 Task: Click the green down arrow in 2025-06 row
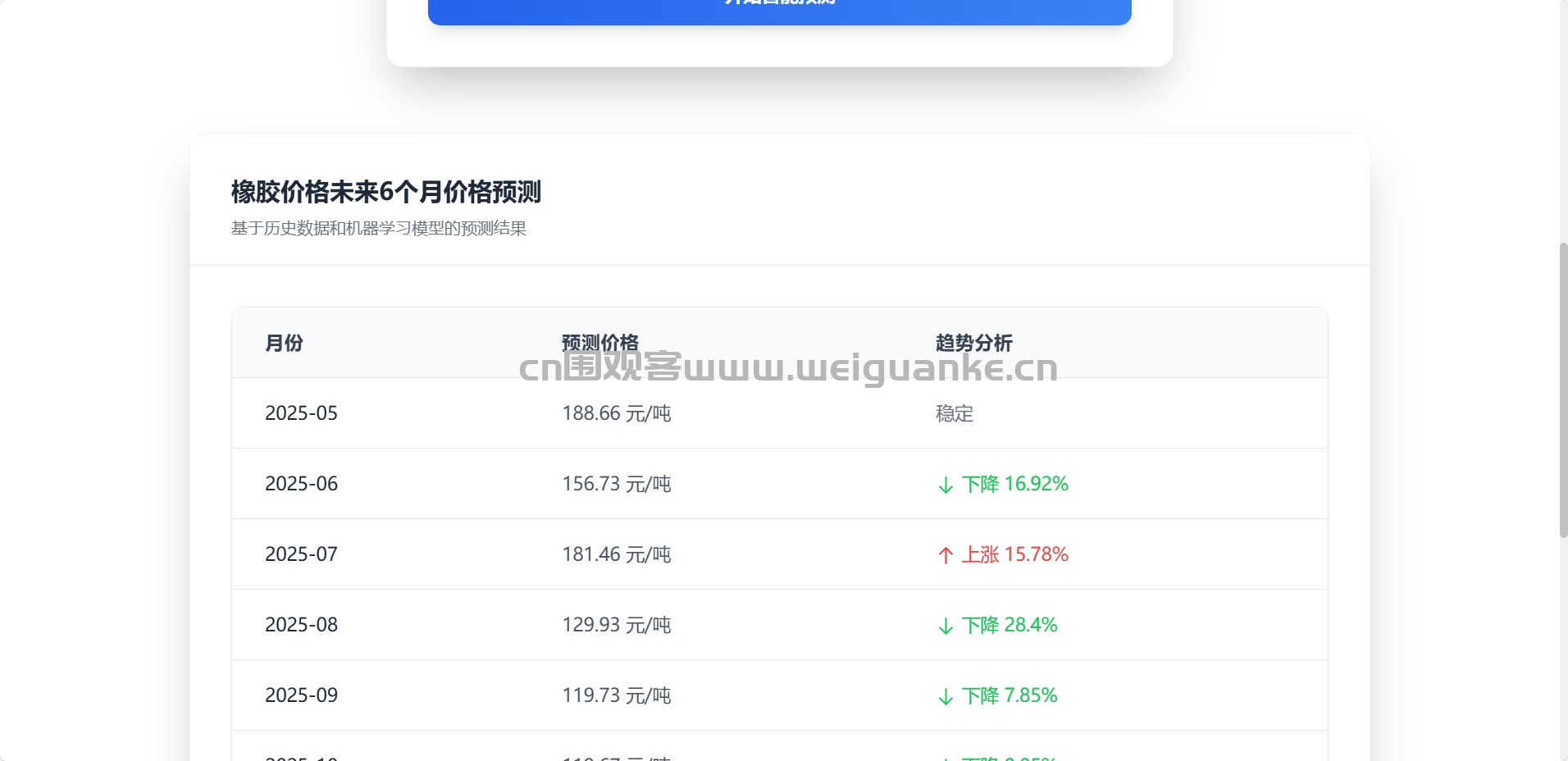click(x=945, y=485)
